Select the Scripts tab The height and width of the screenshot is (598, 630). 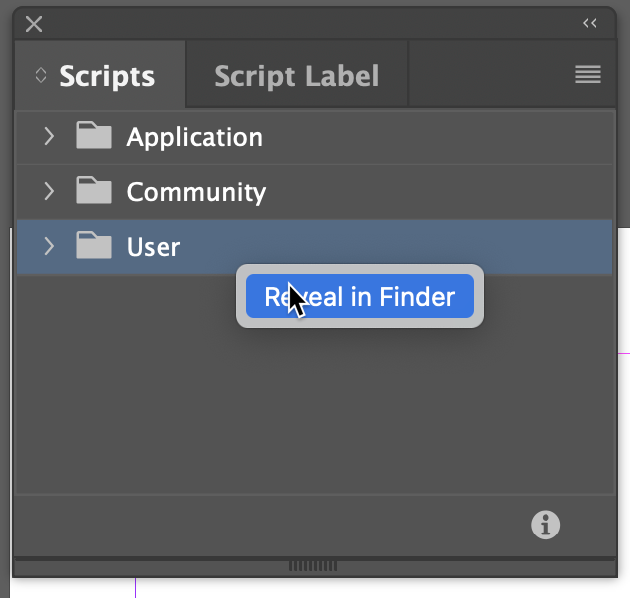[107, 76]
